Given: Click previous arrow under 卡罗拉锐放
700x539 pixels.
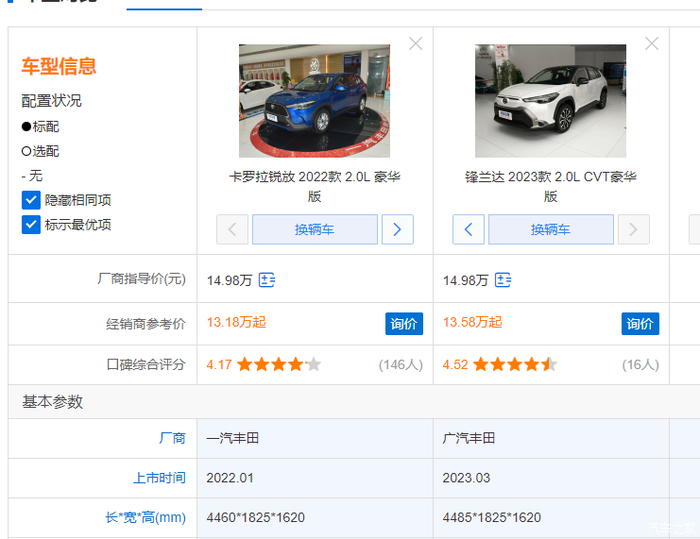Looking at the screenshot, I should (x=232, y=229).
